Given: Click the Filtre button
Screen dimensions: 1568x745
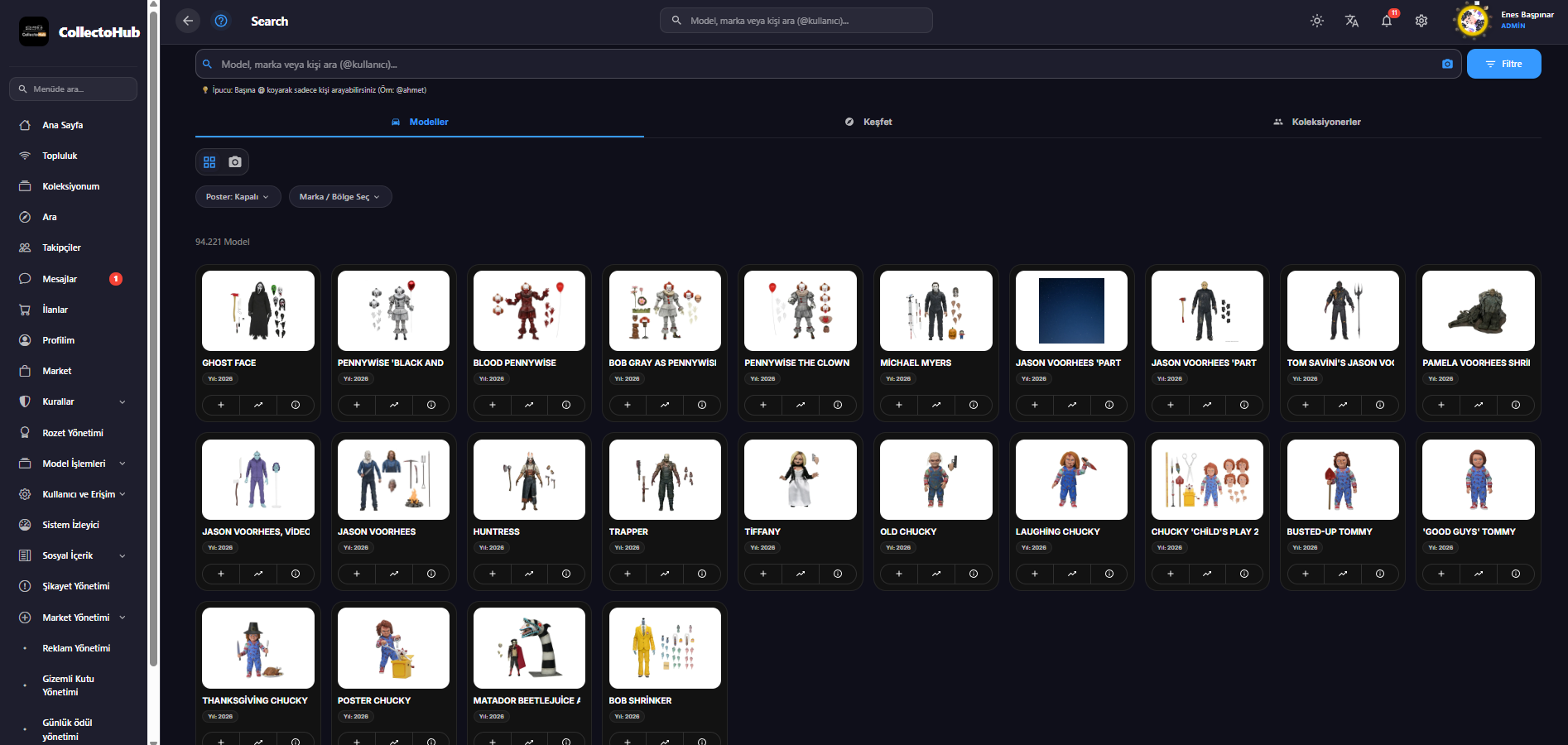Looking at the screenshot, I should (x=1503, y=64).
